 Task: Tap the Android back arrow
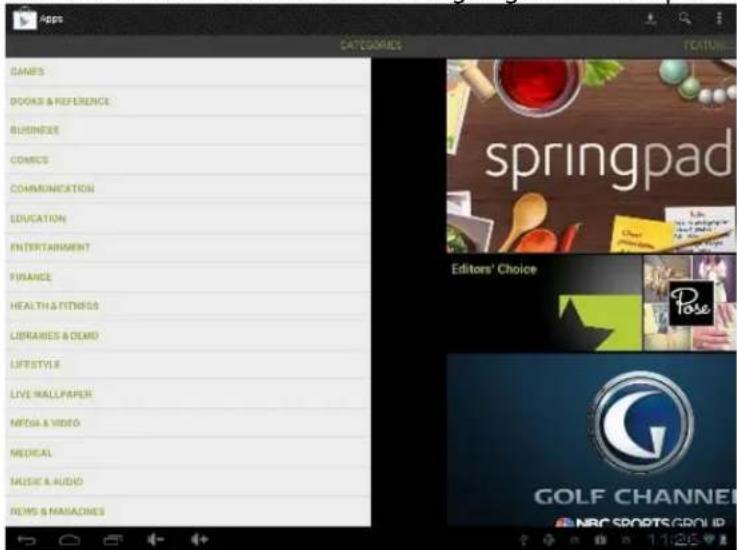click(x=26, y=540)
